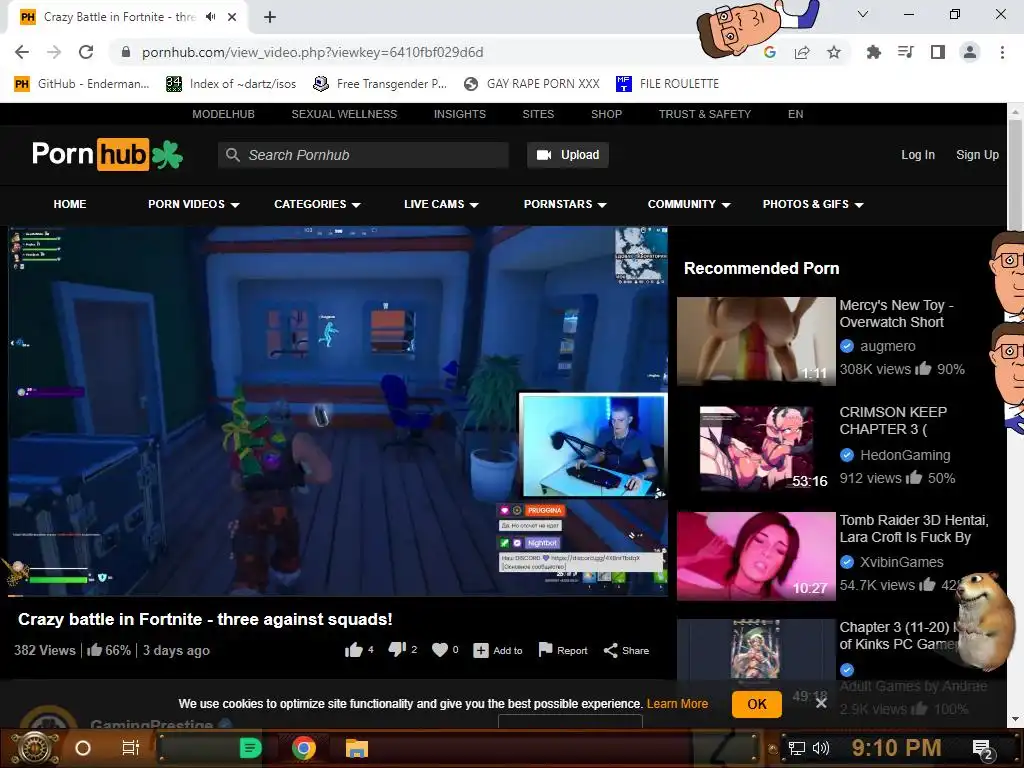Open CRIMSON KEEP CHAPTER 3 title
This screenshot has width=1024, height=768.
pos(893,421)
